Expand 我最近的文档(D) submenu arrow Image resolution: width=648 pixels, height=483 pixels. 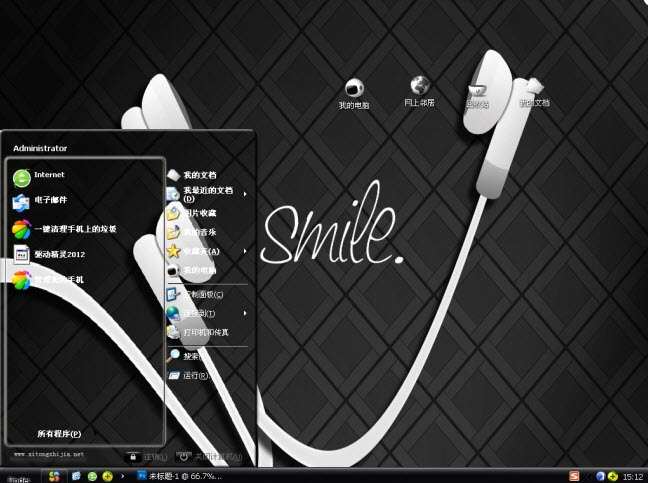[245, 194]
